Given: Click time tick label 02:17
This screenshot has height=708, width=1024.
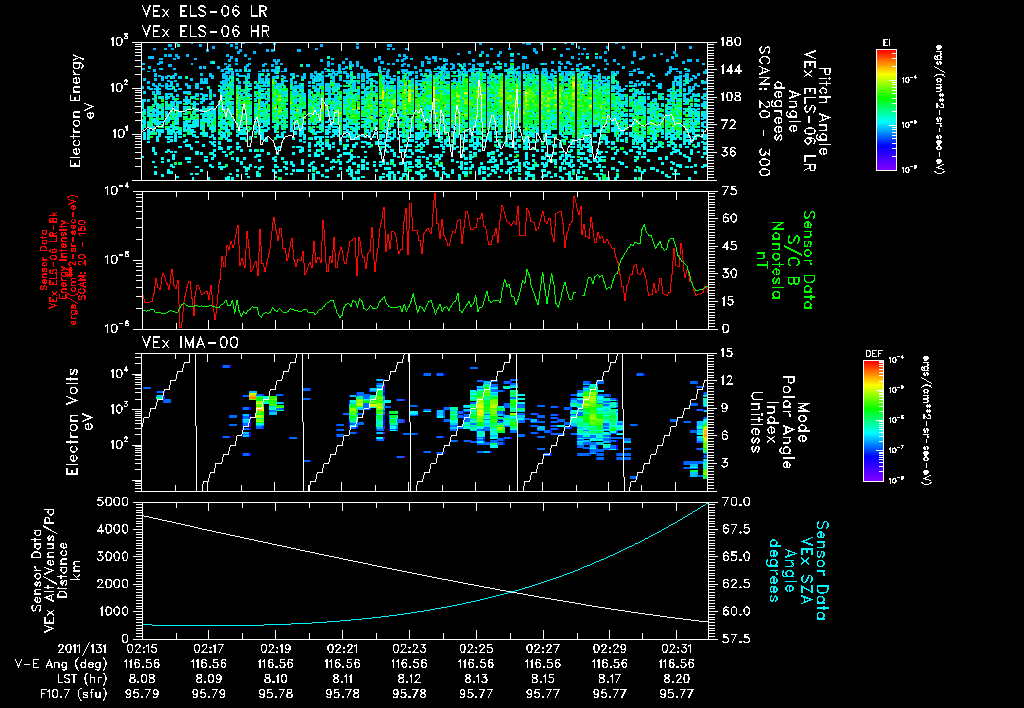Looking at the screenshot, I should point(209,649).
